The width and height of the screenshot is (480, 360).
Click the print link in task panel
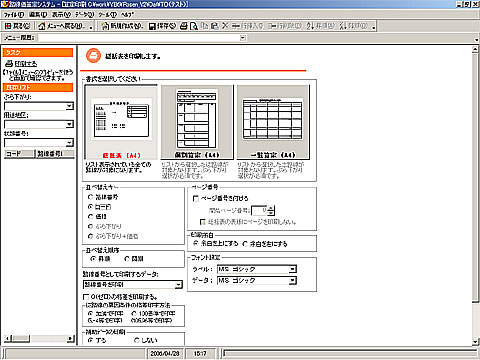[26, 63]
